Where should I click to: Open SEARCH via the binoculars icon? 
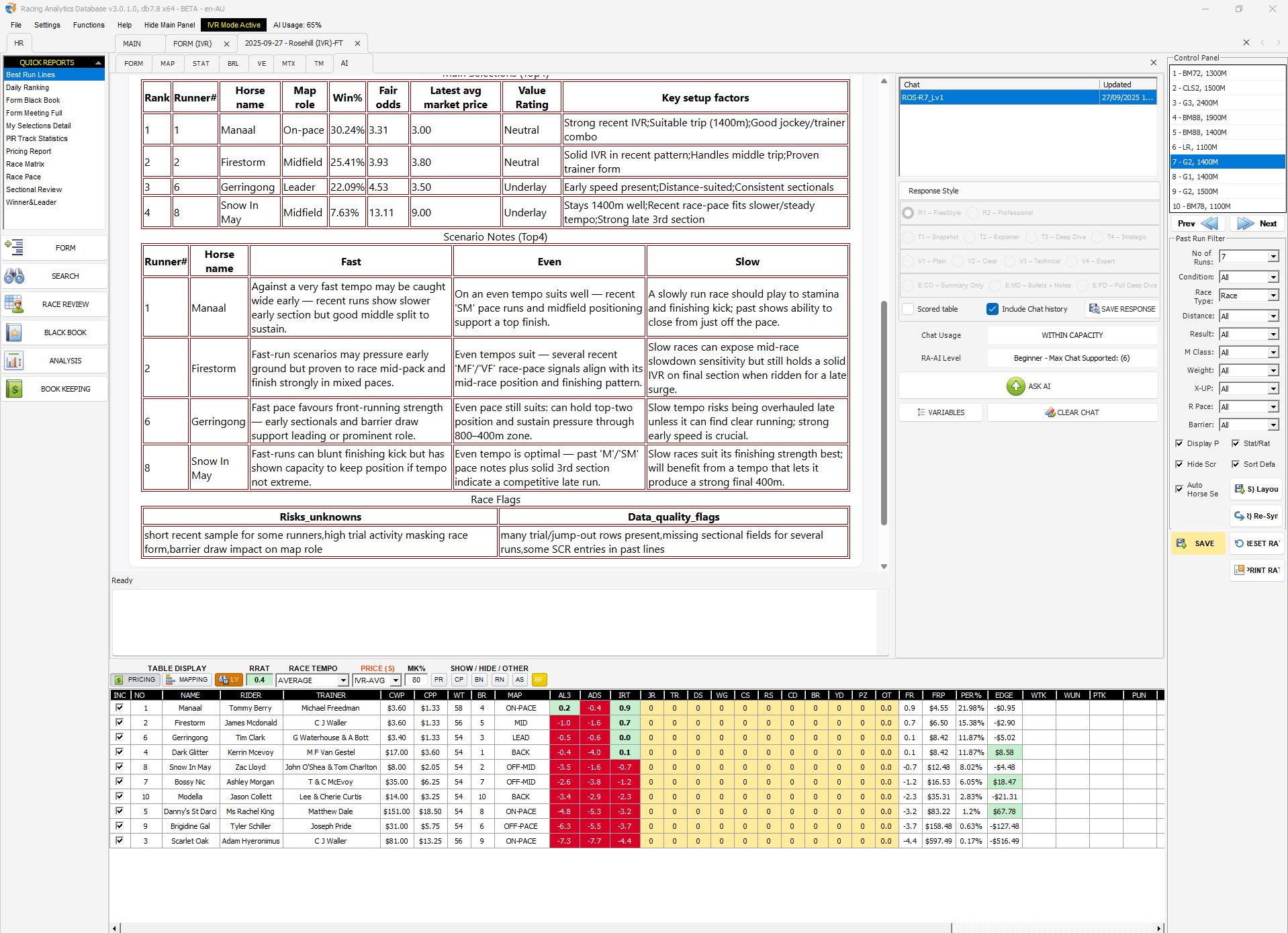[14, 276]
